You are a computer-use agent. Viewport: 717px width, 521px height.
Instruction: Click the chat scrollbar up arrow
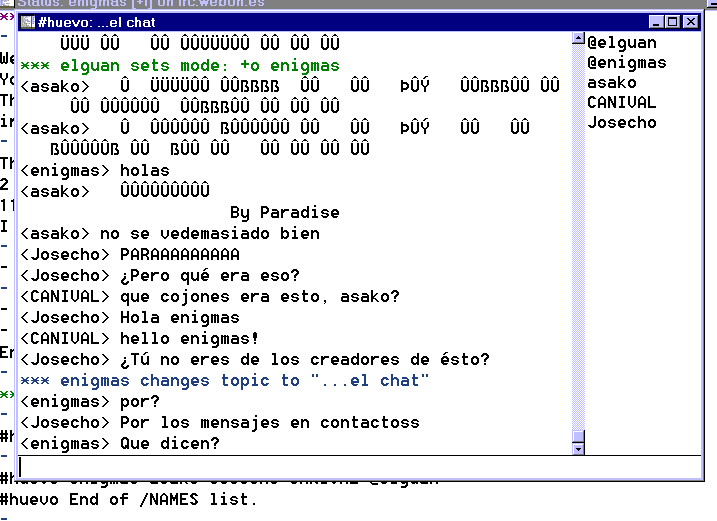(577, 40)
